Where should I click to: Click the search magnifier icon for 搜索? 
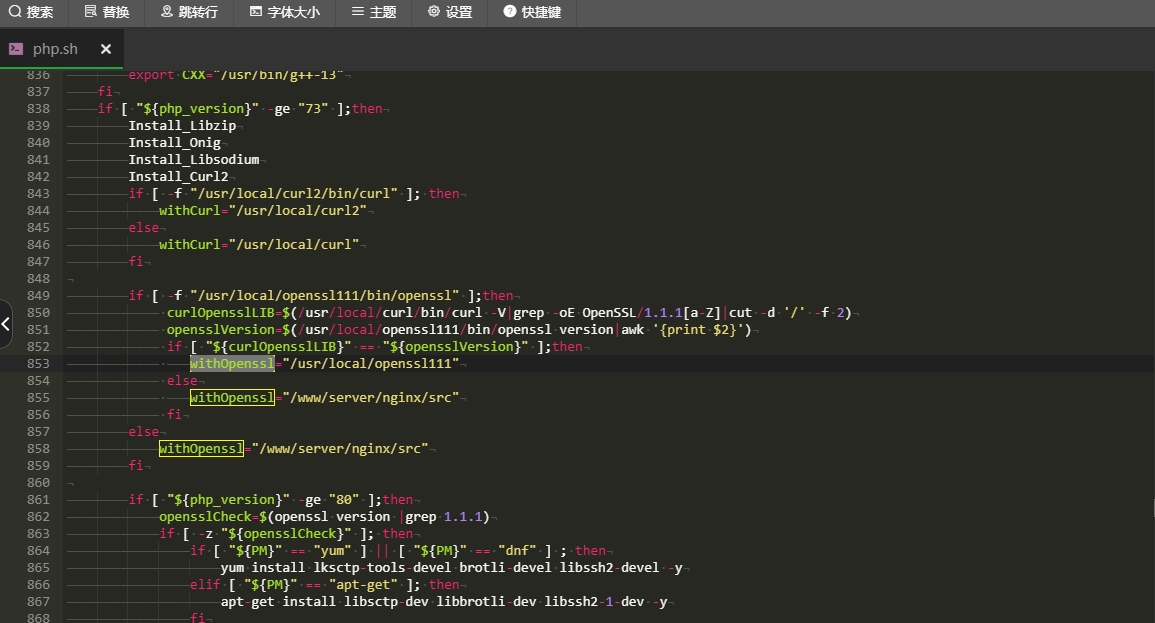pyautogui.click(x=15, y=12)
